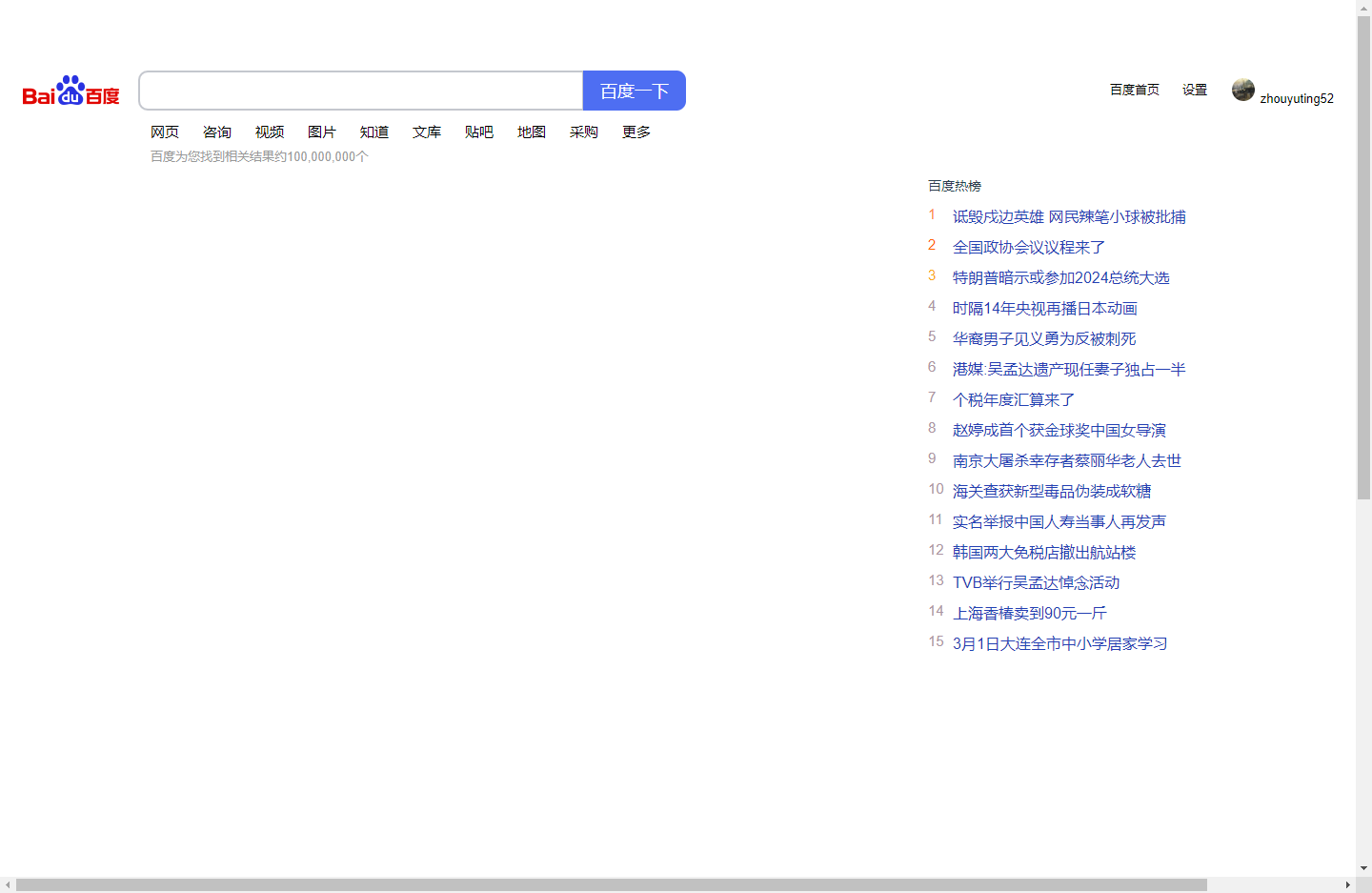Viewport: 1372px width, 893px height.
Task: Click the left horizontal scrollbar arrow
Action: 8,885
